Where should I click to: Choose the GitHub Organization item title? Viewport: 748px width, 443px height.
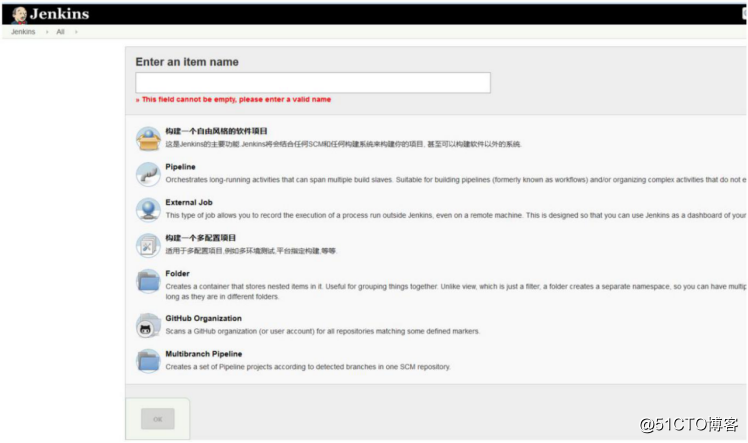coord(203,319)
